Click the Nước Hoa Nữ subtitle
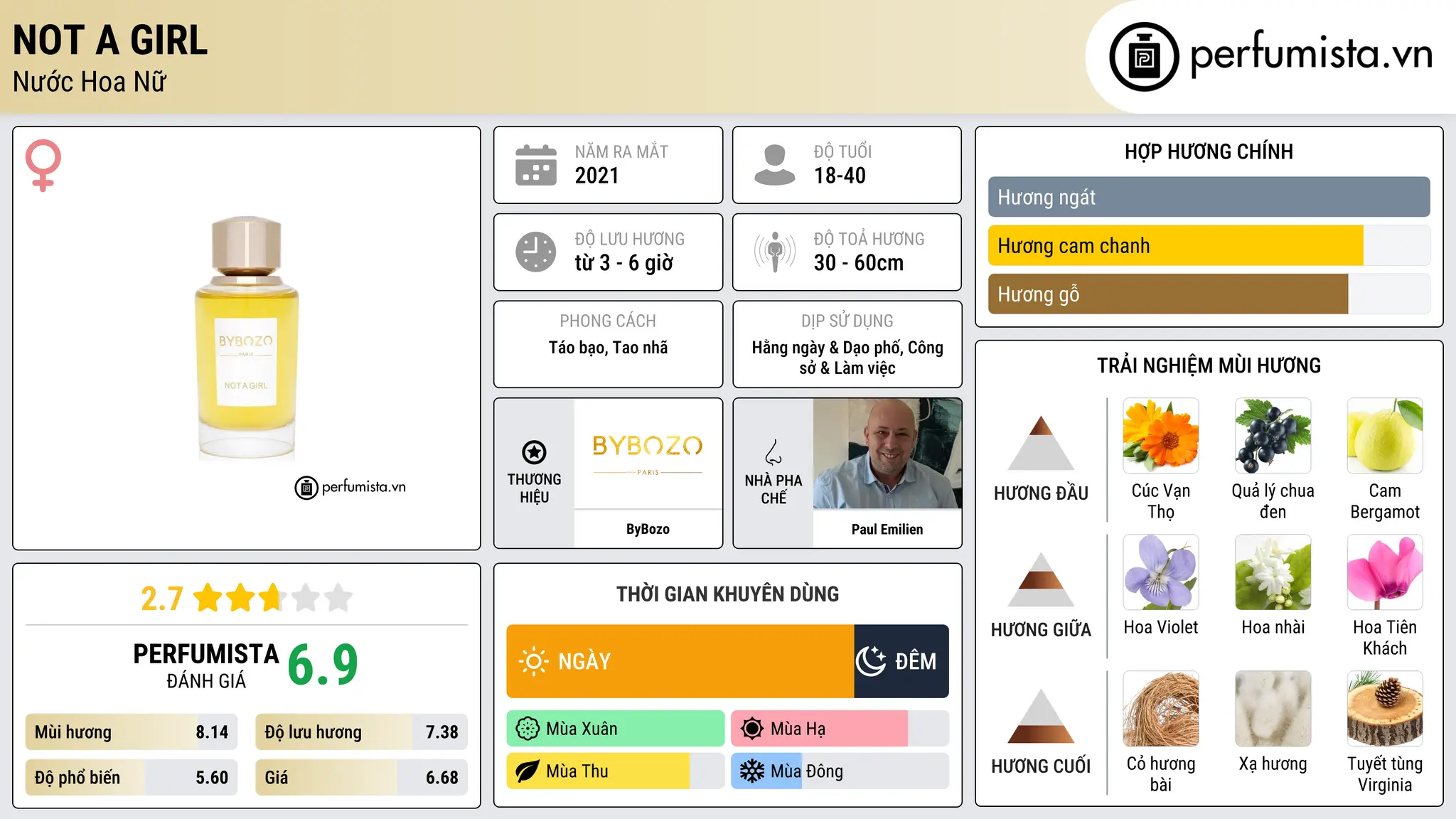 tap(90, 82)
